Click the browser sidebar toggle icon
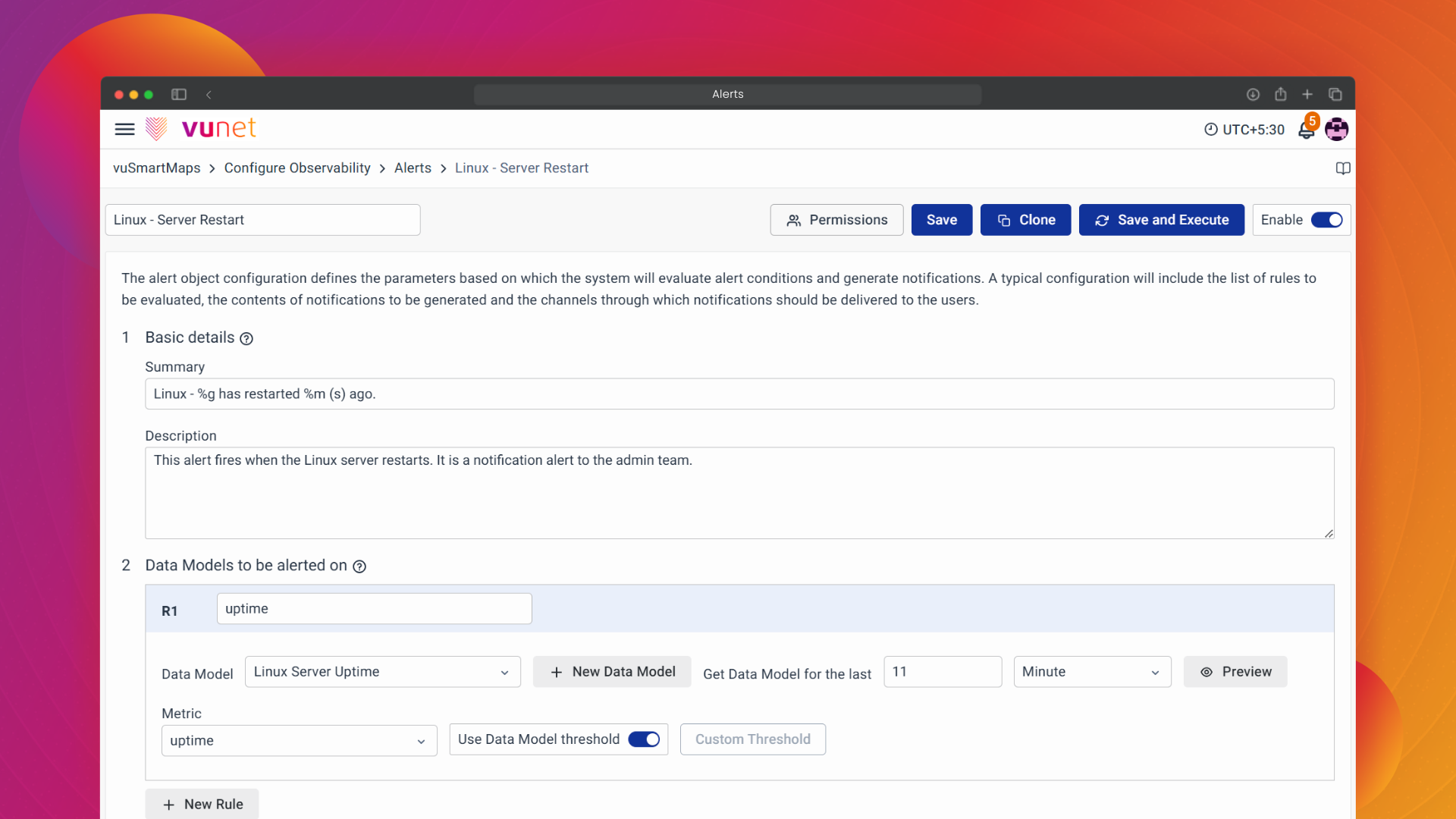This screenshot has height=819, width=1456. coord(179,95)
